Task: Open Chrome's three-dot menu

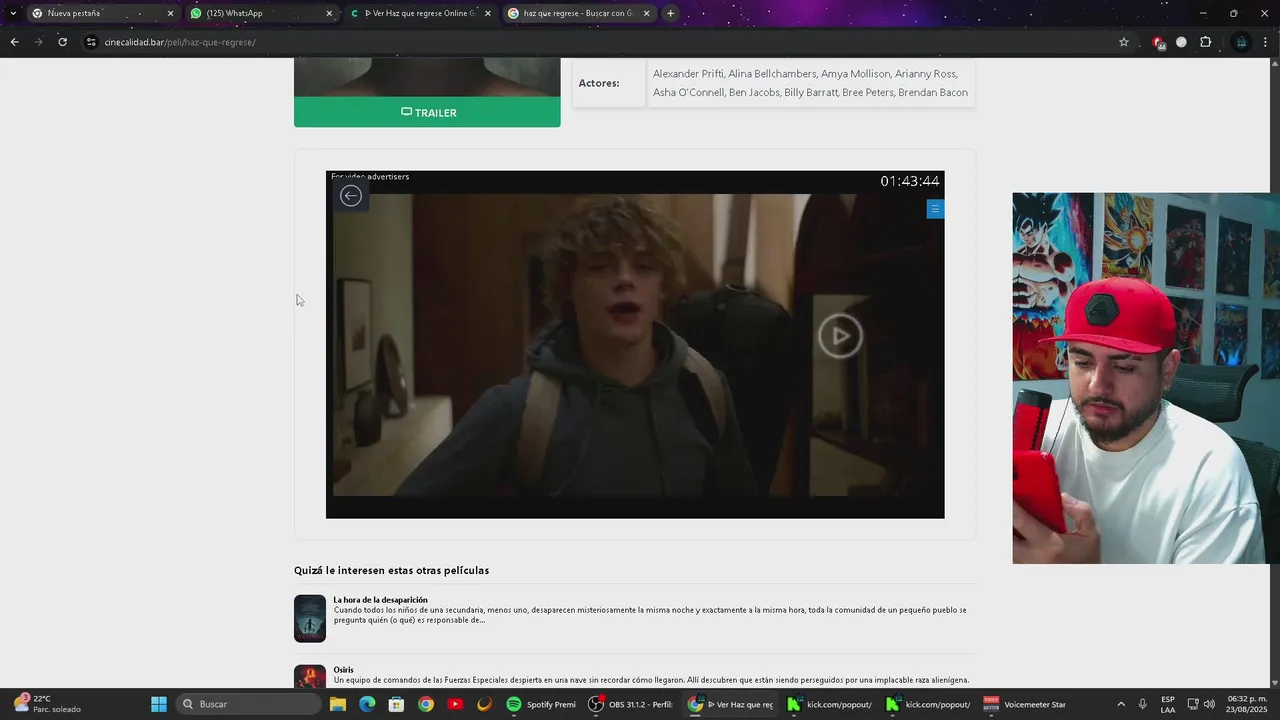Action: pyautogui.click(x=1266, y=42)
